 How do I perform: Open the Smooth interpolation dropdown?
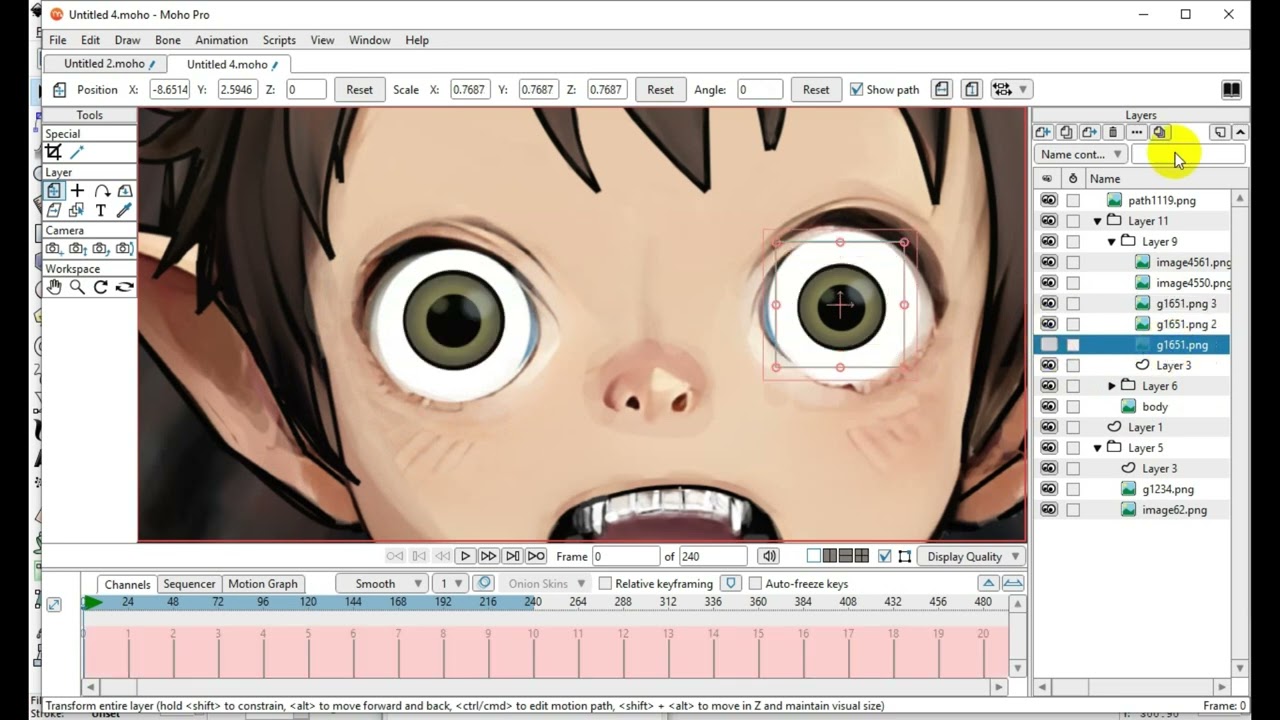(x=382, y=584)
